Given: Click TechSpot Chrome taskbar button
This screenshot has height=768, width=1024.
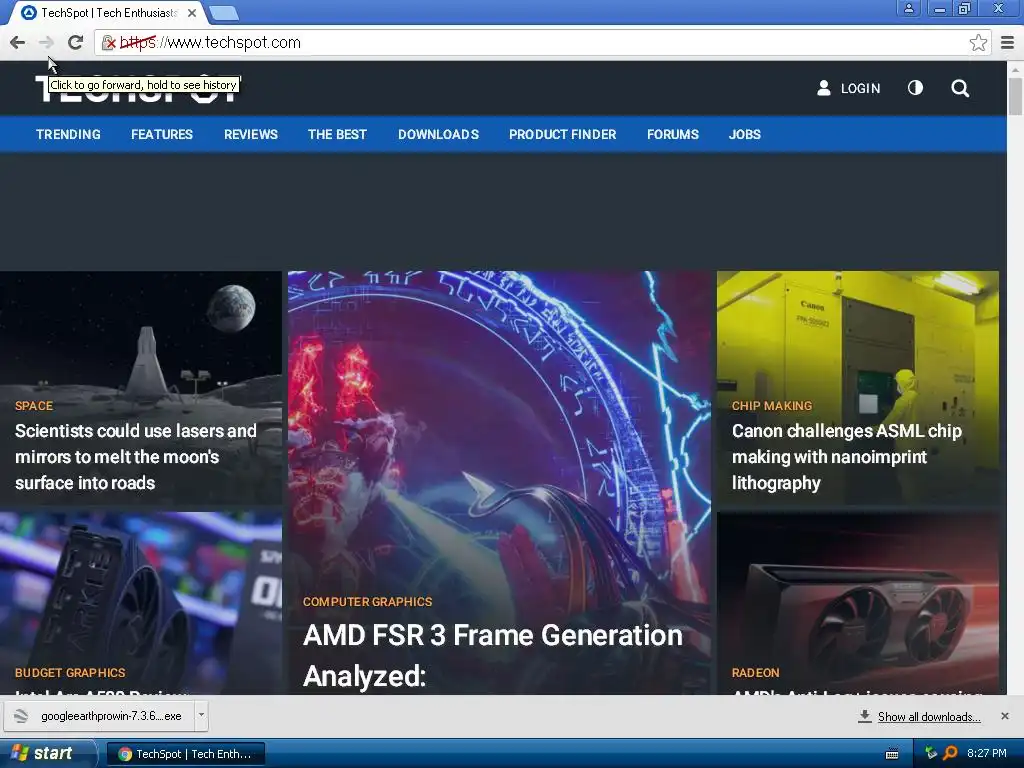Looking at the screenshot, I should (x=185, y=754).
